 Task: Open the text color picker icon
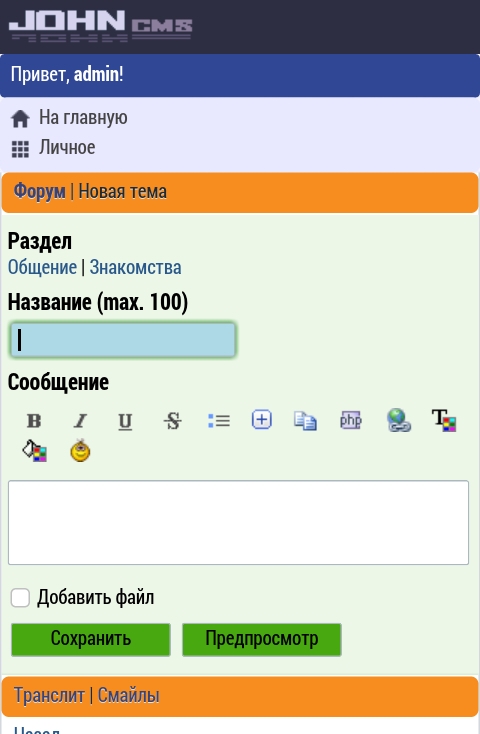[x=443, y=420]
